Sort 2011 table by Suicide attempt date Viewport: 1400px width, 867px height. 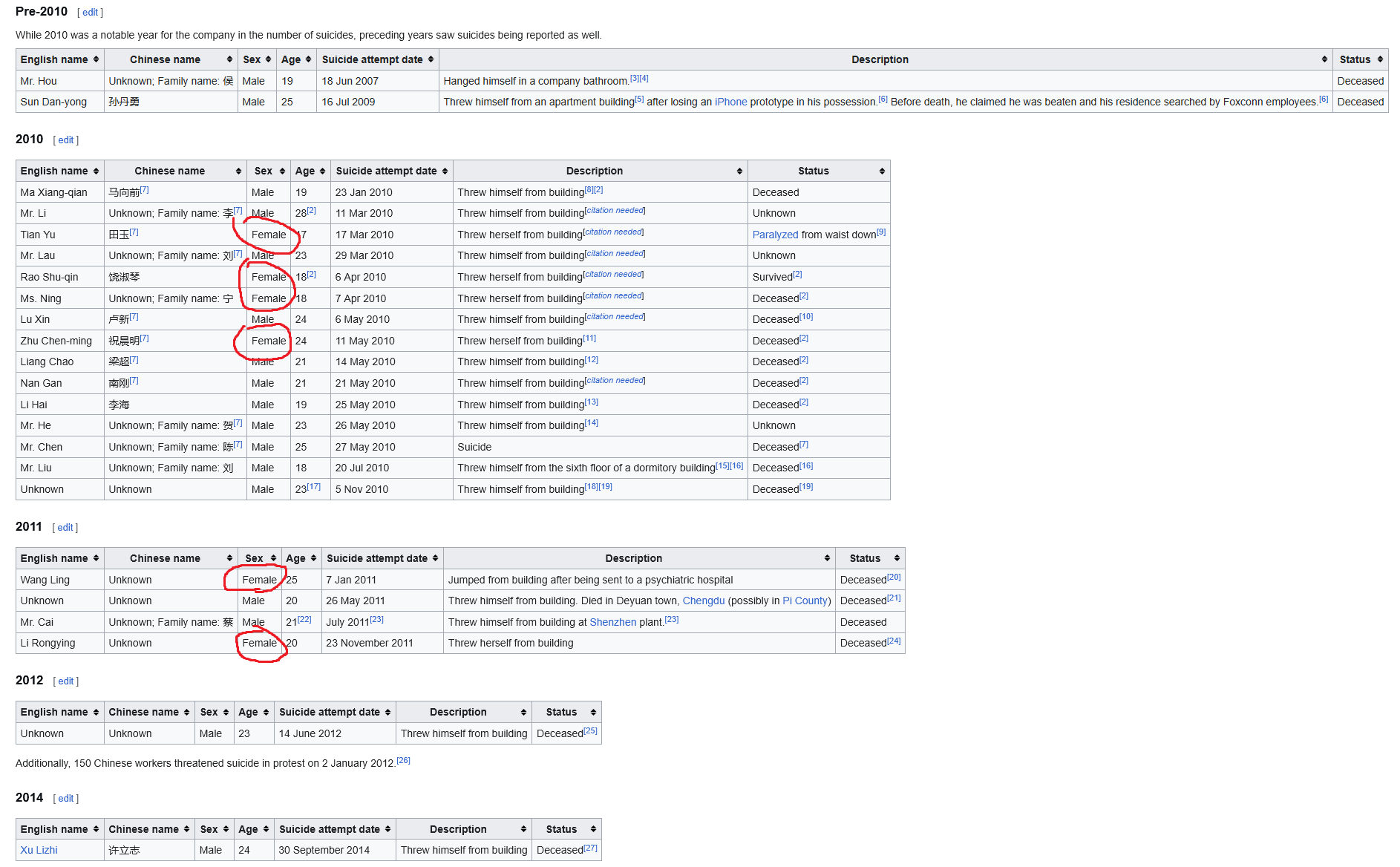(x=382, y=558)
